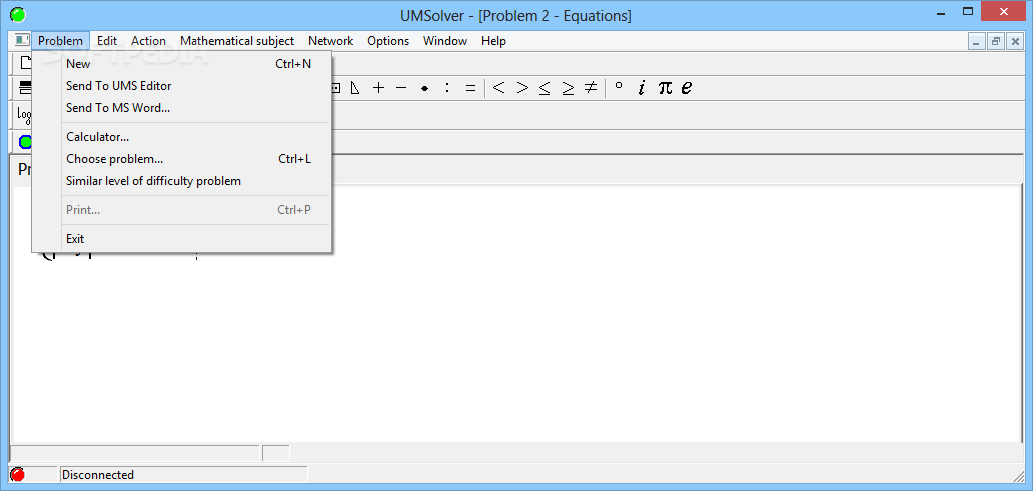Pick Similar level of difficulty problem
The width and height of the screenshot is (1033, 491).
point(181,181)
